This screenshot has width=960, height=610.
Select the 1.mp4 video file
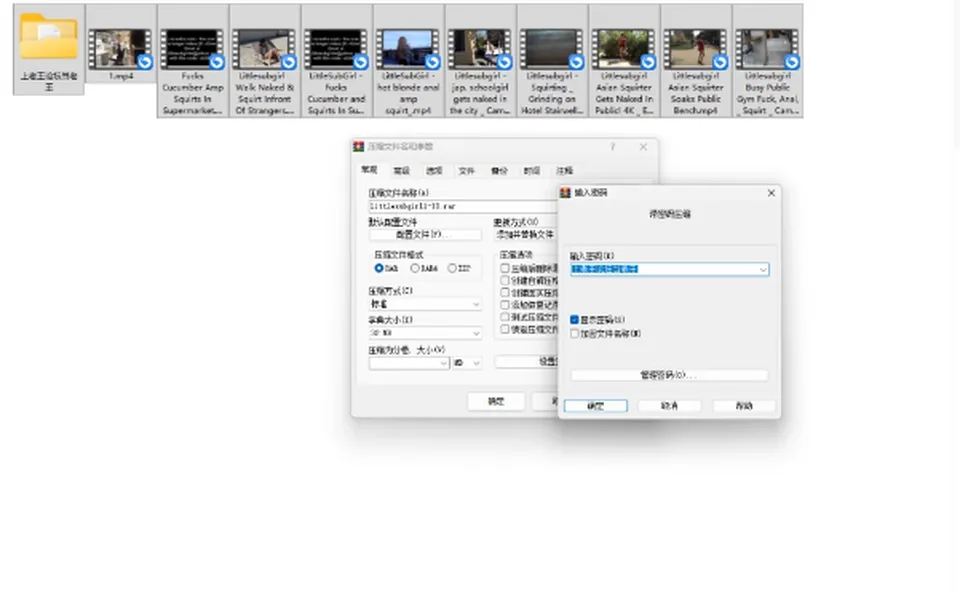coord(121,49)
